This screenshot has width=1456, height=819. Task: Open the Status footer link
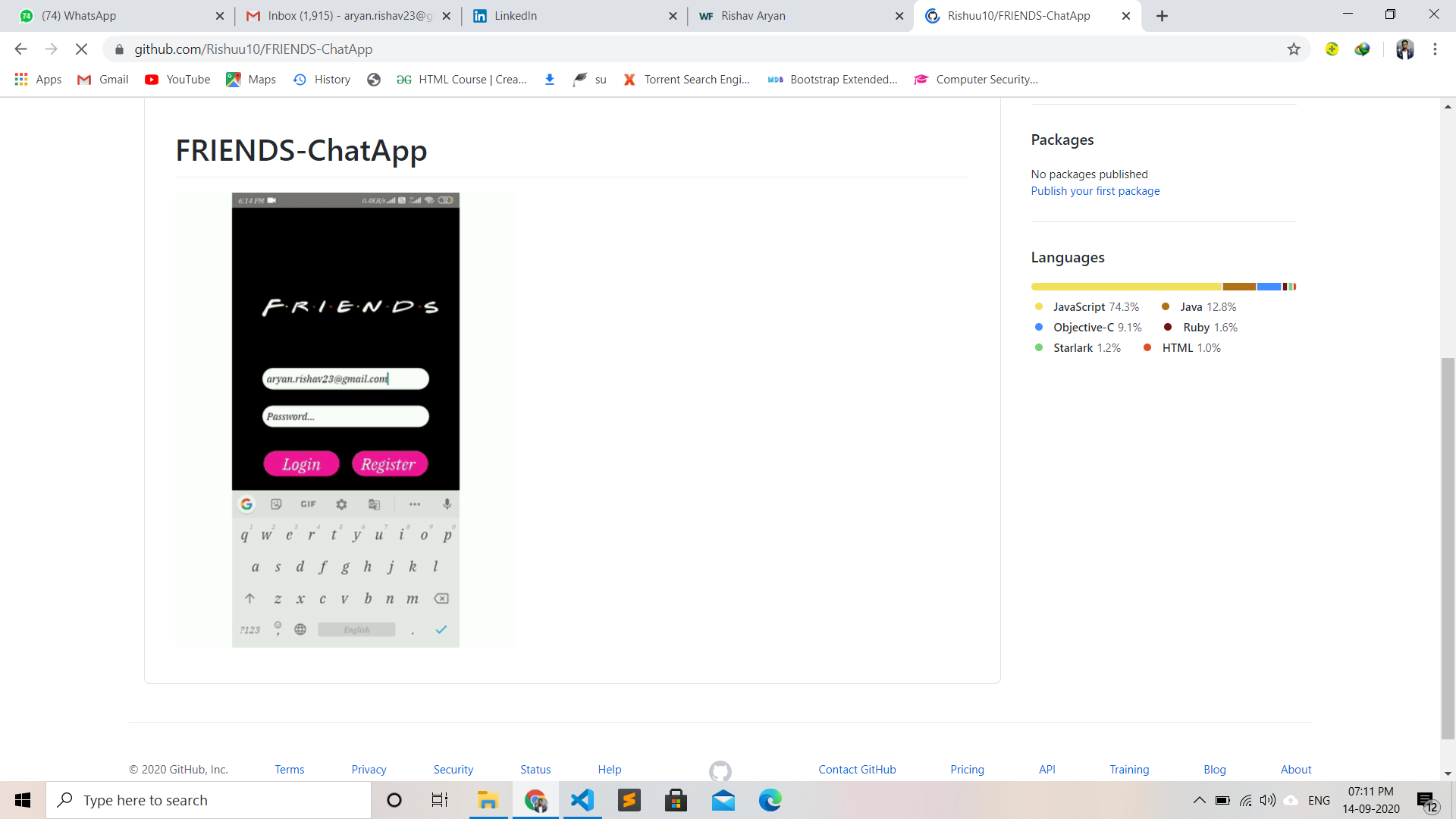tap(535, 770)
